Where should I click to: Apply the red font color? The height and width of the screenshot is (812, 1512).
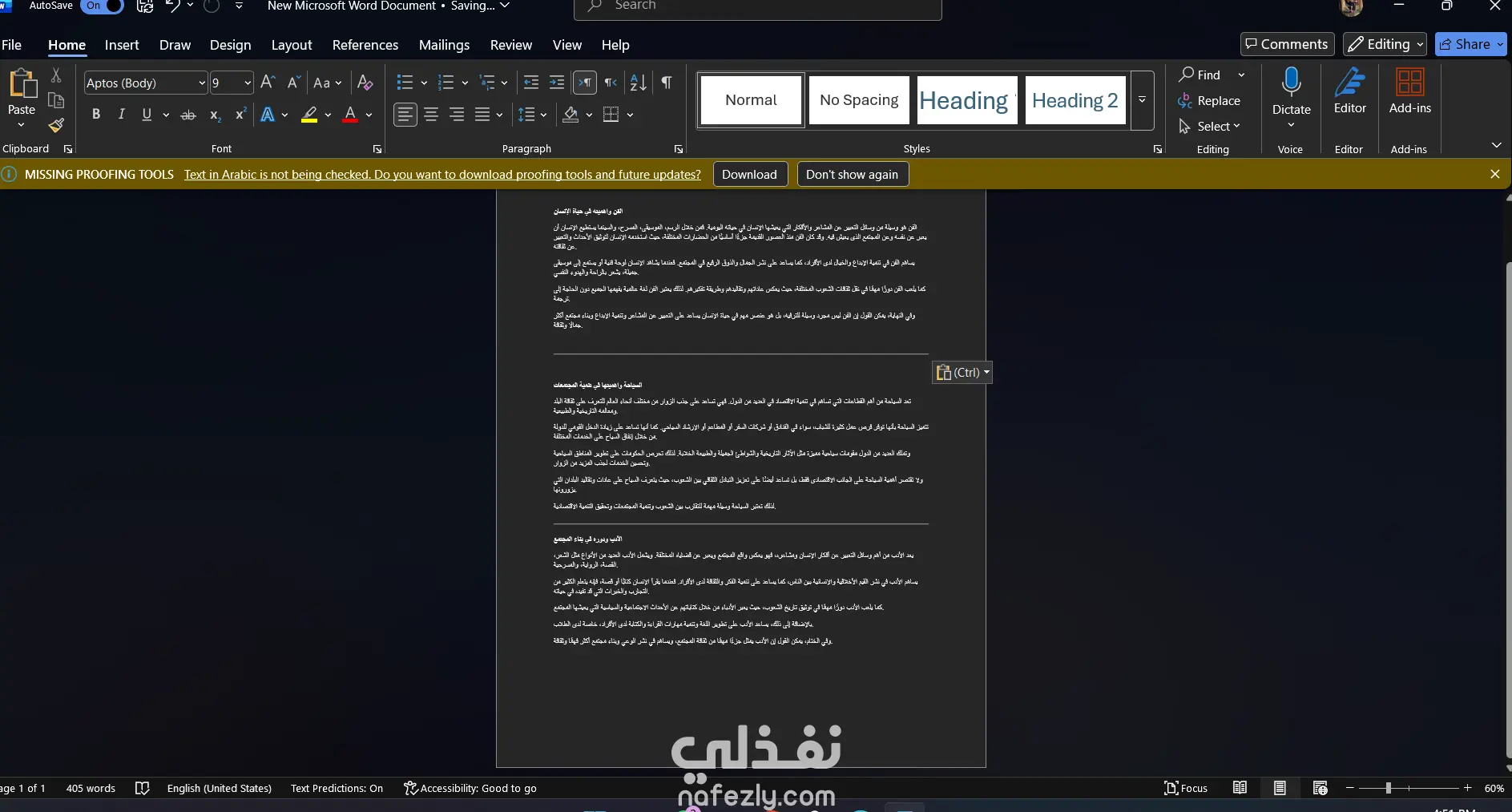tap(350, 115)
